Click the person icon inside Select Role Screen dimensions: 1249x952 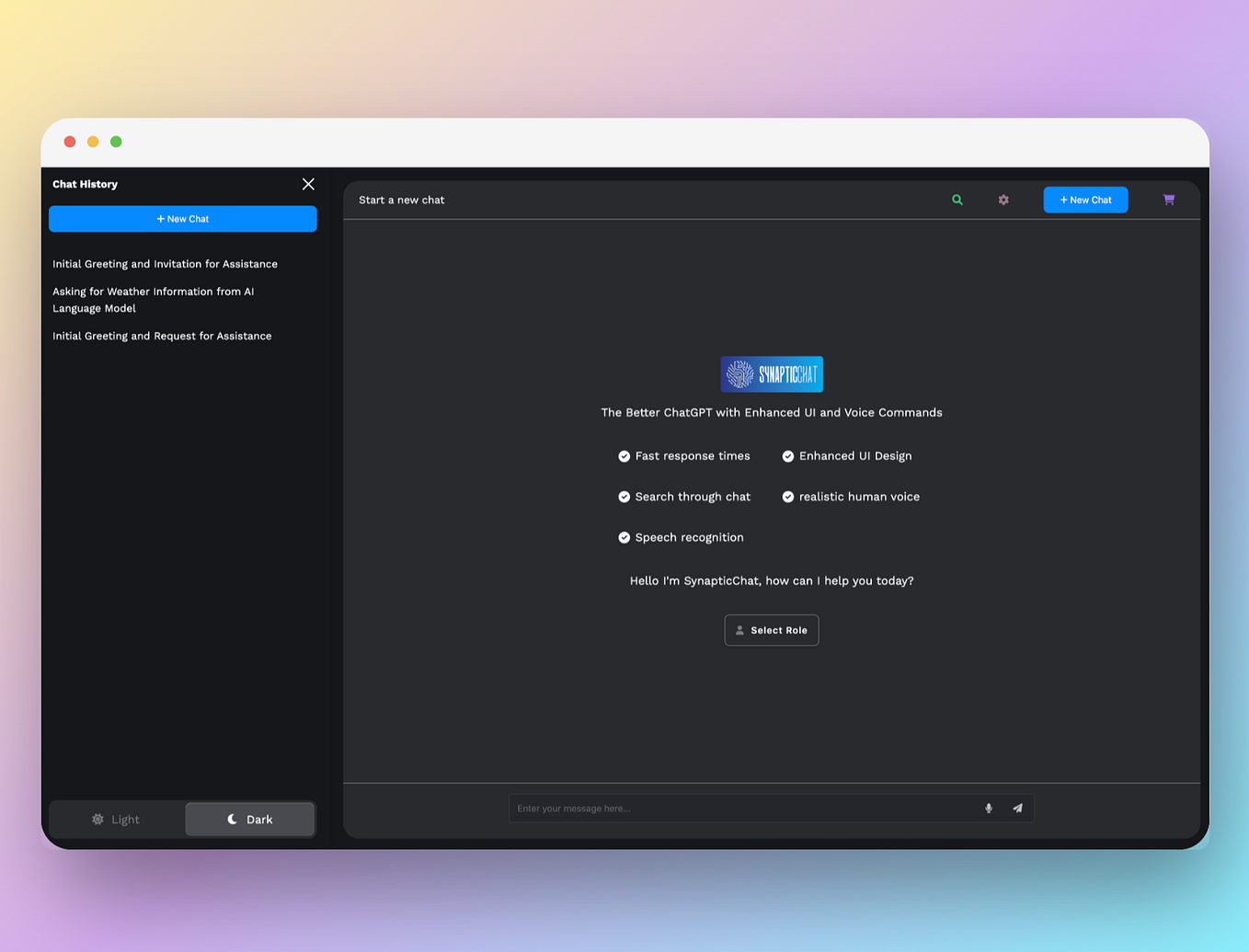(x=740, y=630)
